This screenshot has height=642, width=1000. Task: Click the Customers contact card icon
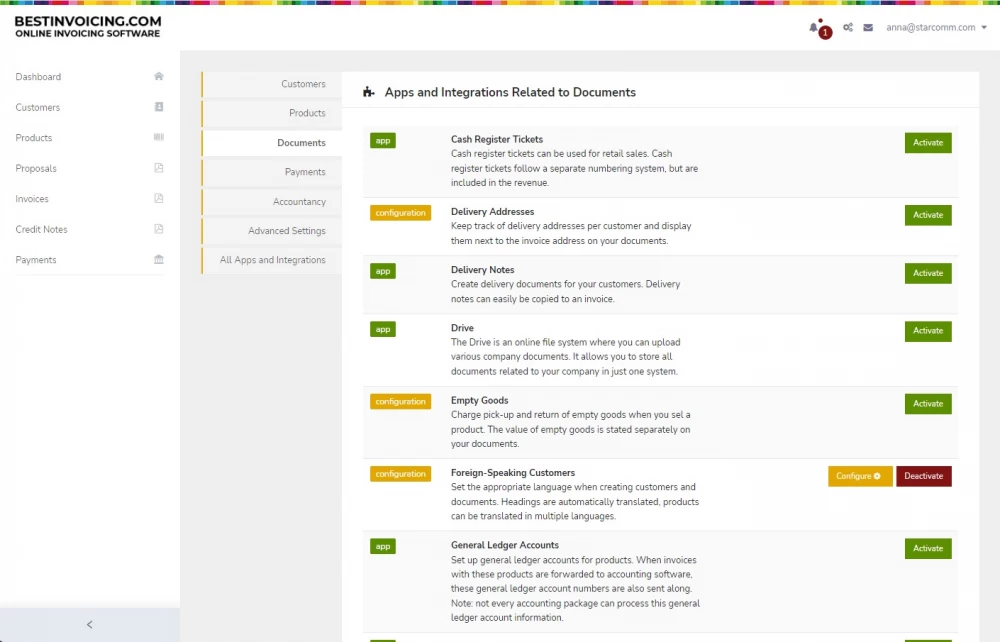[x=159, y=107]
